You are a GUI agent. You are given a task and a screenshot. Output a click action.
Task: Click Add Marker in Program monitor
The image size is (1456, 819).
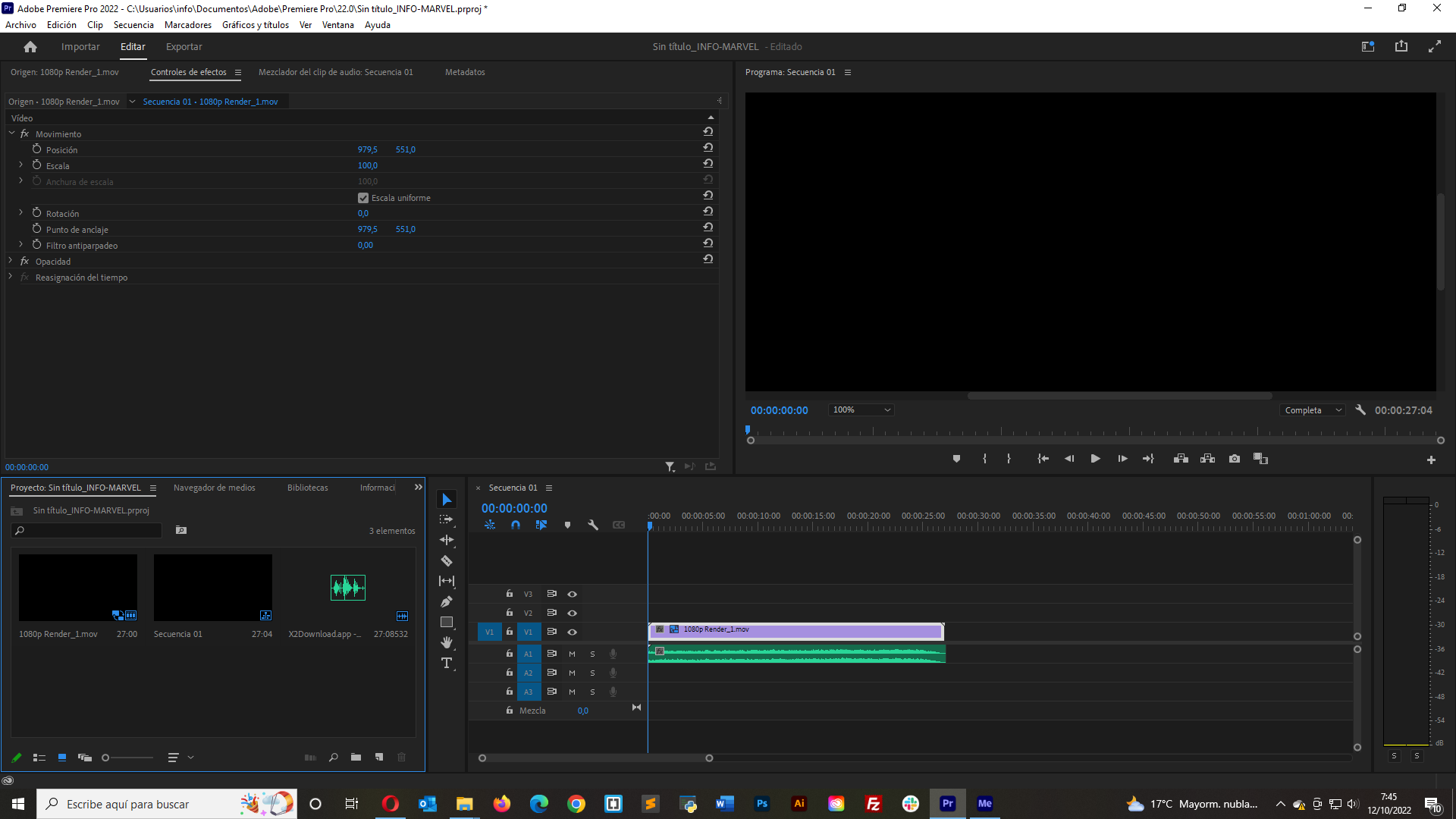click(956, 459)
